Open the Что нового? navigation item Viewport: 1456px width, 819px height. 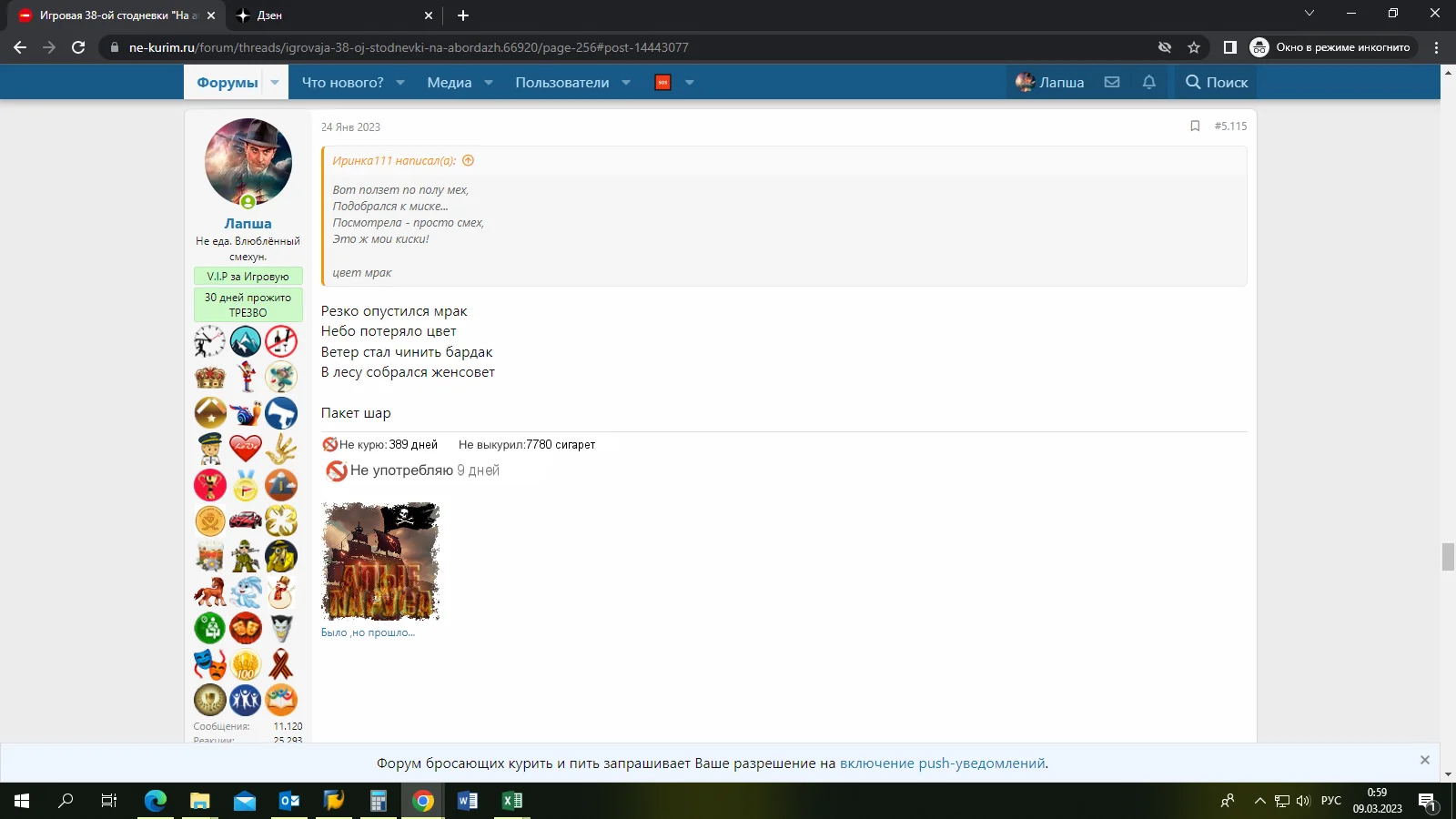point(343,82)
